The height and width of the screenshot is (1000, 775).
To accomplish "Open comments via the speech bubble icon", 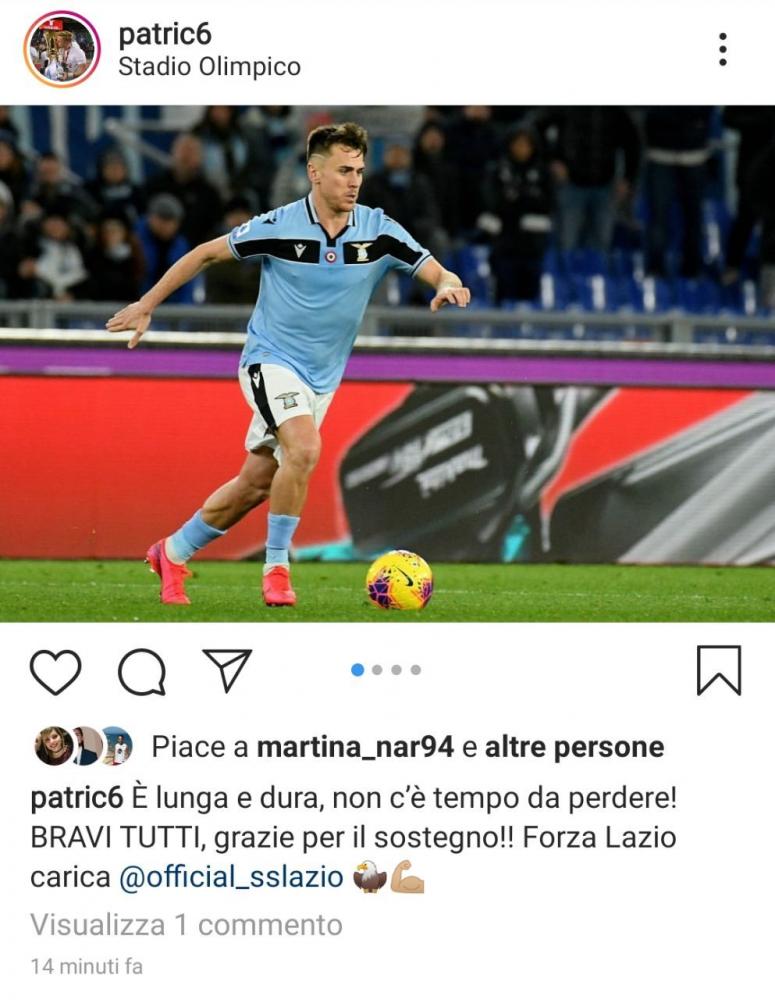I will tap(142, 672).
